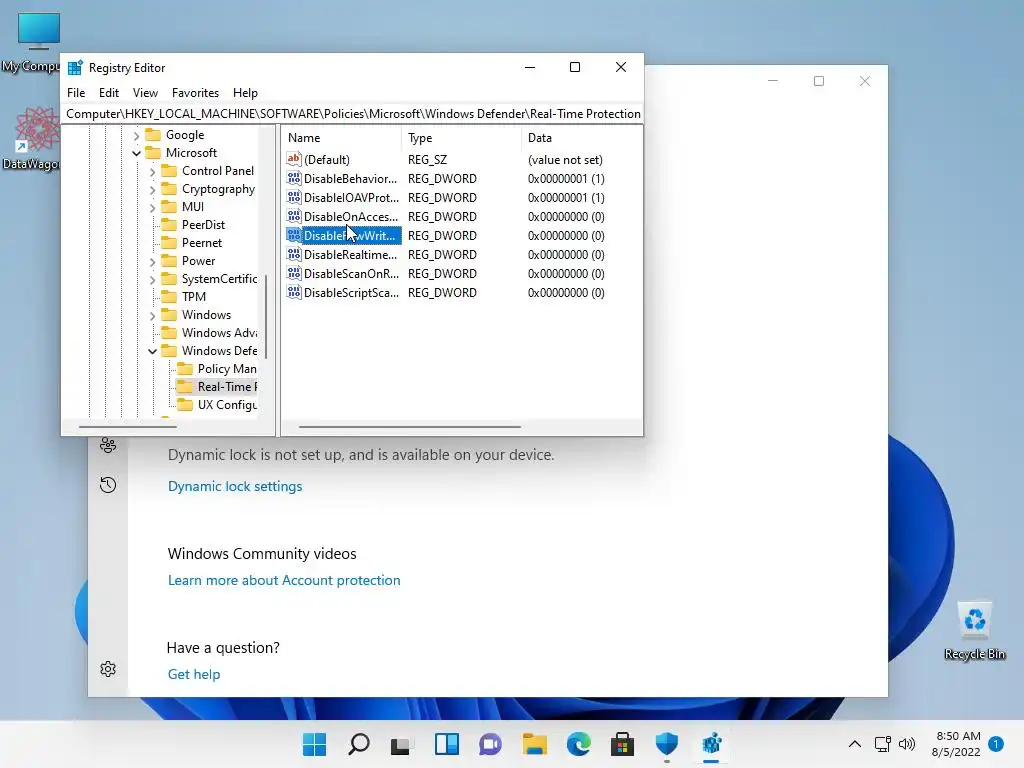This screenshot has height=768, width=1024.
Task: Open Microsoft Store from taskbar
Action: pos(622,744)
